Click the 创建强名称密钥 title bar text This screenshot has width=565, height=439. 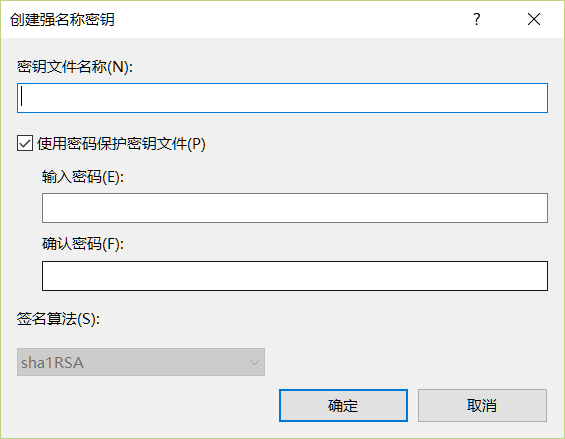pos(62,19)
